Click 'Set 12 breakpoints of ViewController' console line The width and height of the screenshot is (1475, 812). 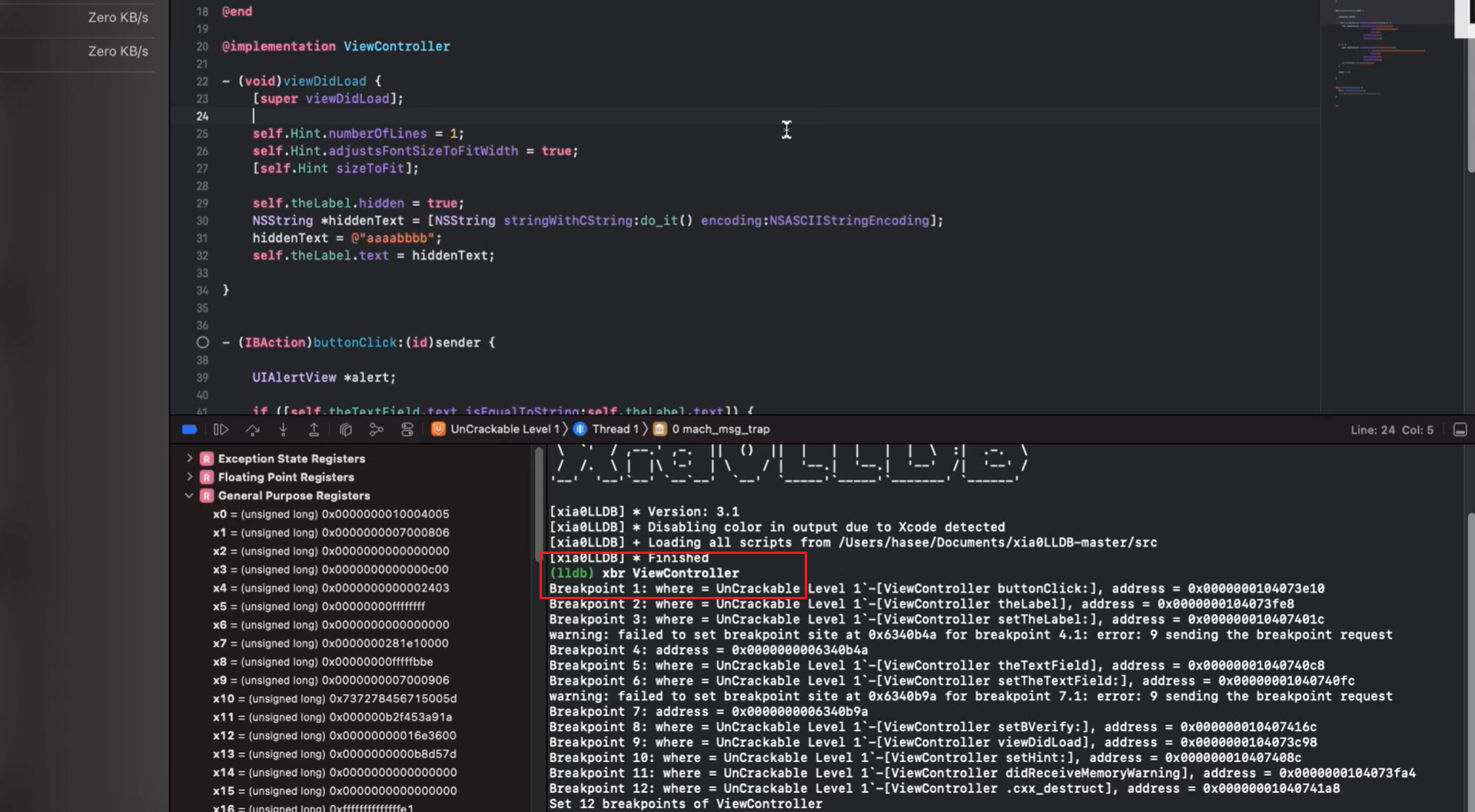[x=686, y=804]
